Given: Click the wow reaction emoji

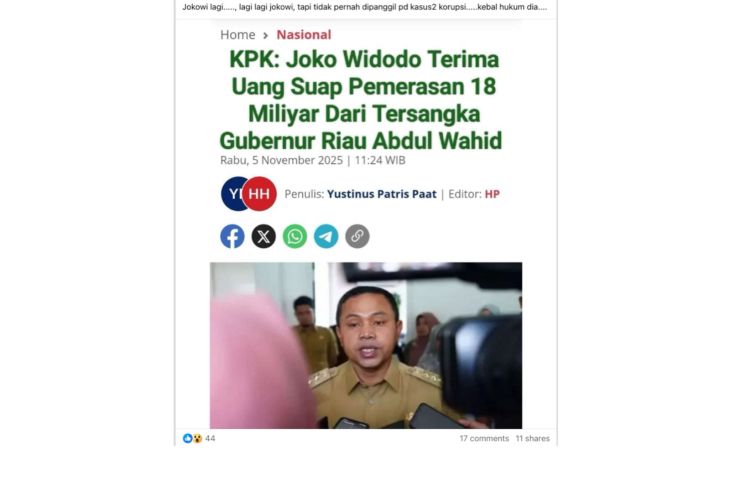Looking at the screenshot, I should pyautogui.click(x=197, y=438).
